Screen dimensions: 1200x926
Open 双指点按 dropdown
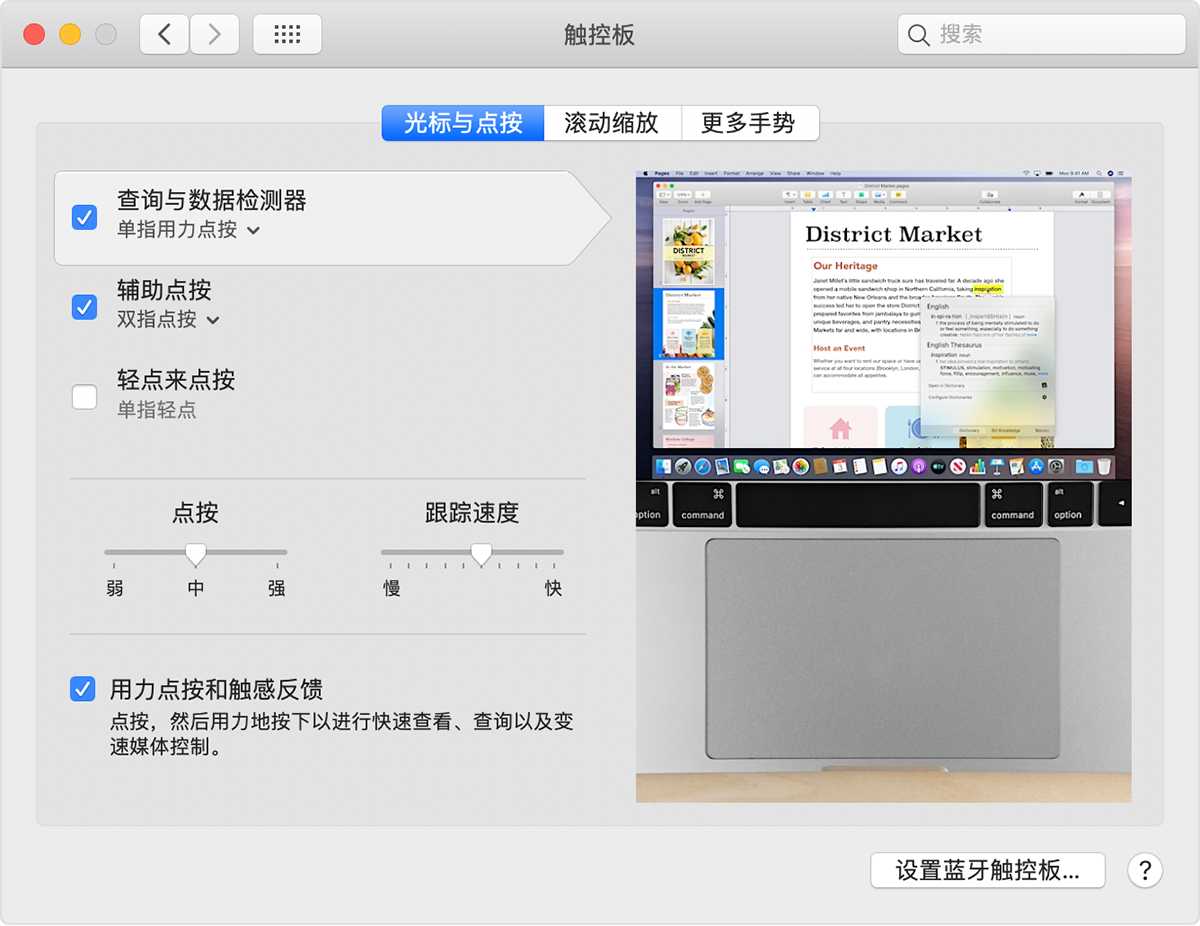(x=168, y=320)
